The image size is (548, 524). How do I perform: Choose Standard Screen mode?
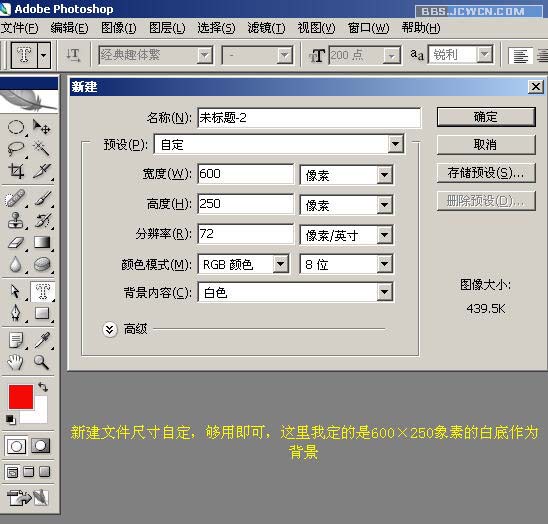coord(12,472)
